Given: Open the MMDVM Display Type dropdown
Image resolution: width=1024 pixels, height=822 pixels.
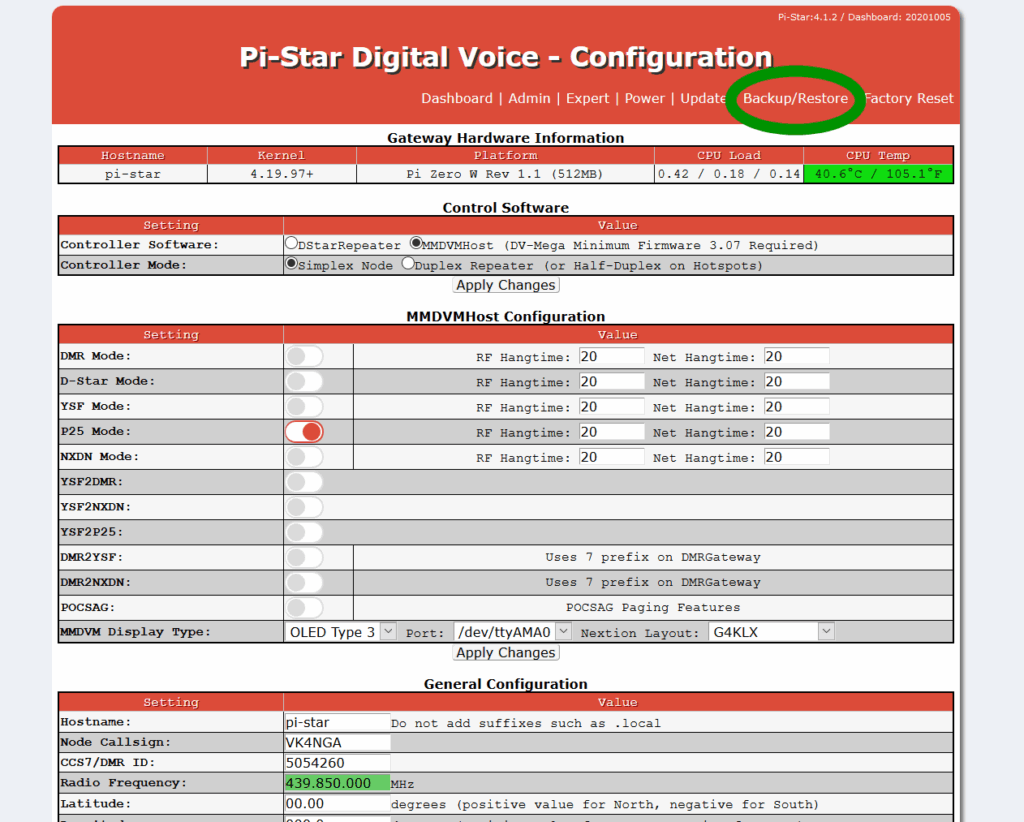Looking at the screenshot, I should pos(340,632).
